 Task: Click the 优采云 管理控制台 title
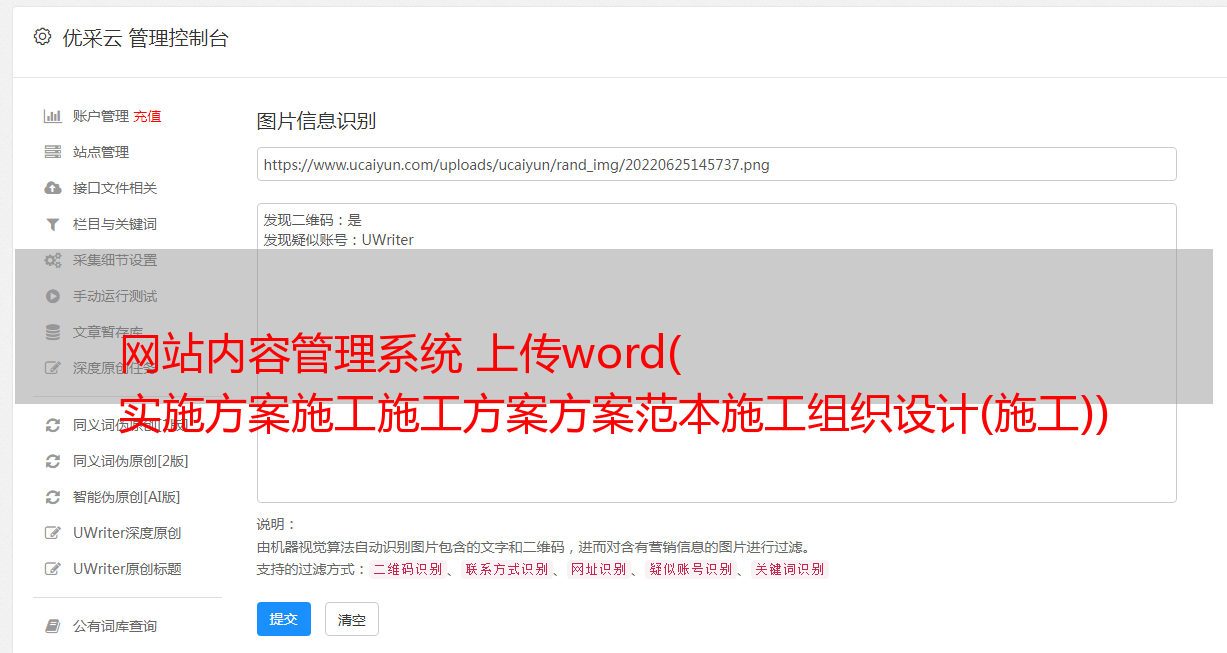pyautogui.click(x=145, y=38)
